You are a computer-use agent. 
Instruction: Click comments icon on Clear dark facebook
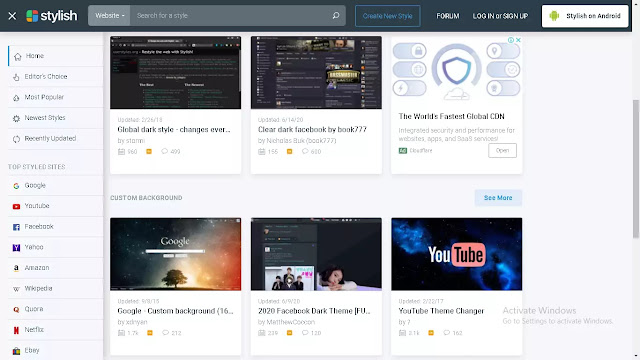pos(305,151)
